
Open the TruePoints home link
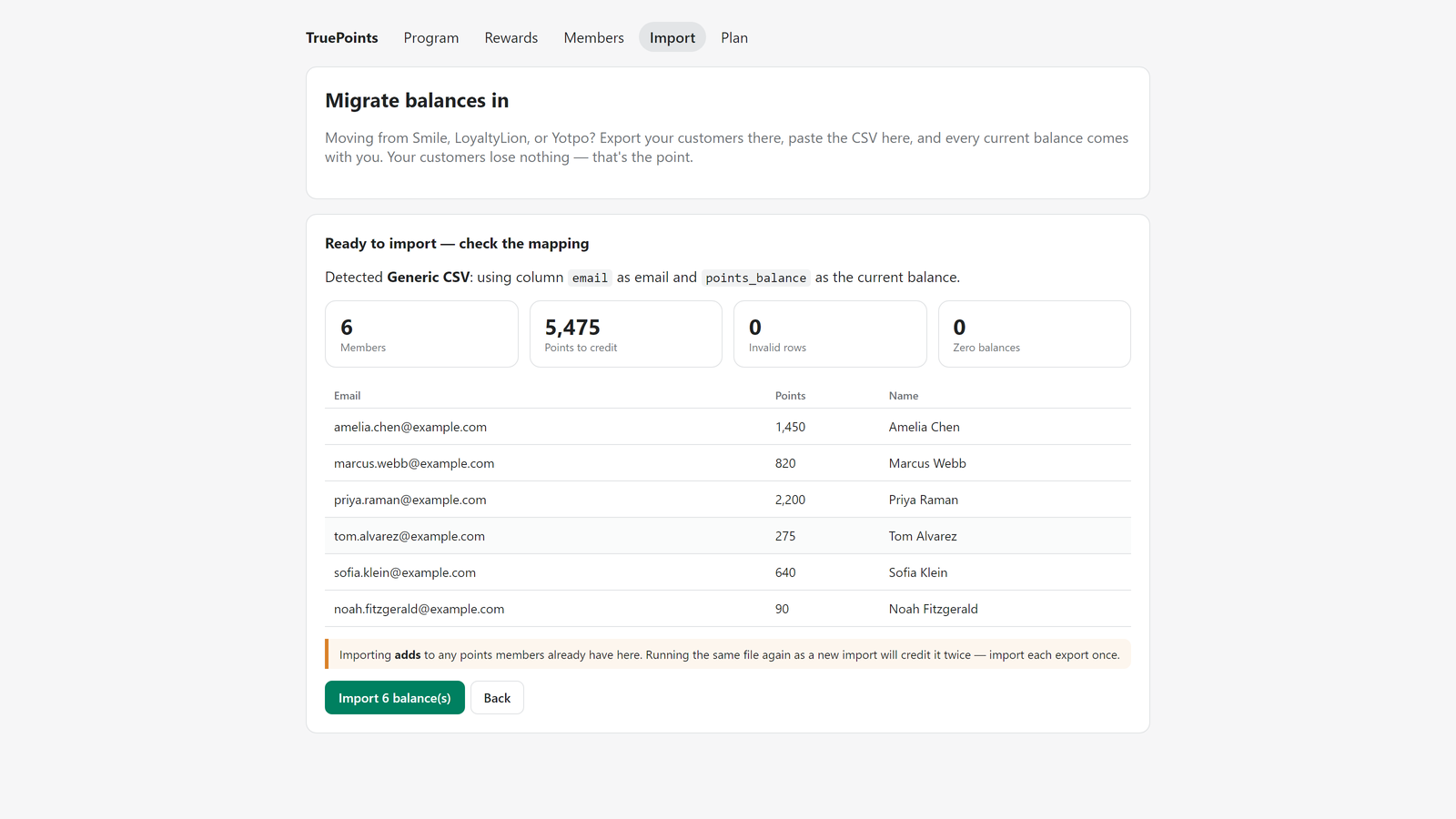pos(341,37)
